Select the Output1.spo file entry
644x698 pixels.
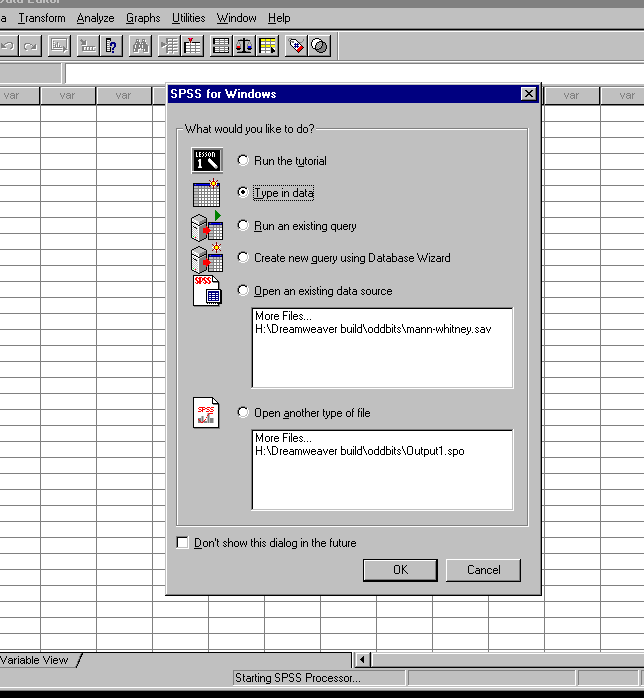coord(360,451)
